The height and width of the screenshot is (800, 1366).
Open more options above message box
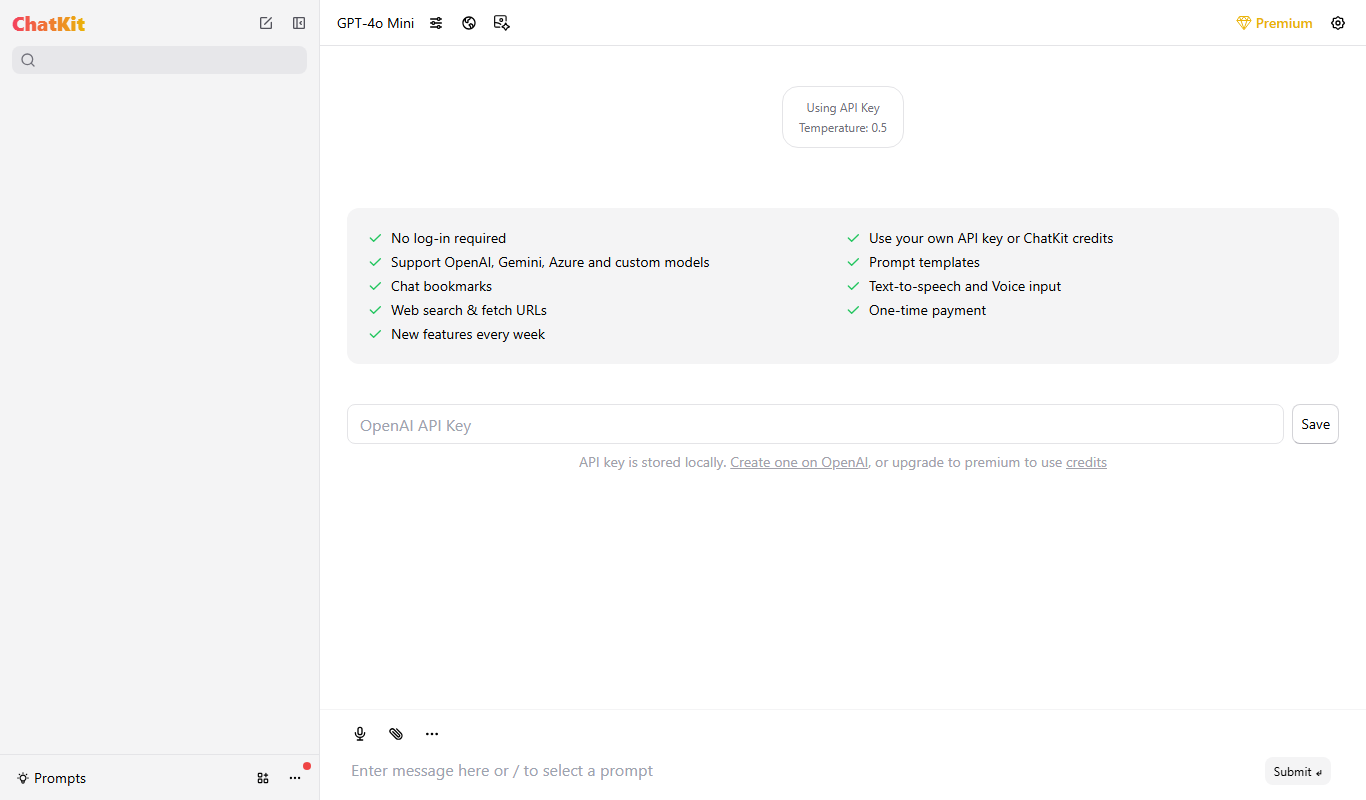point(432,734)
